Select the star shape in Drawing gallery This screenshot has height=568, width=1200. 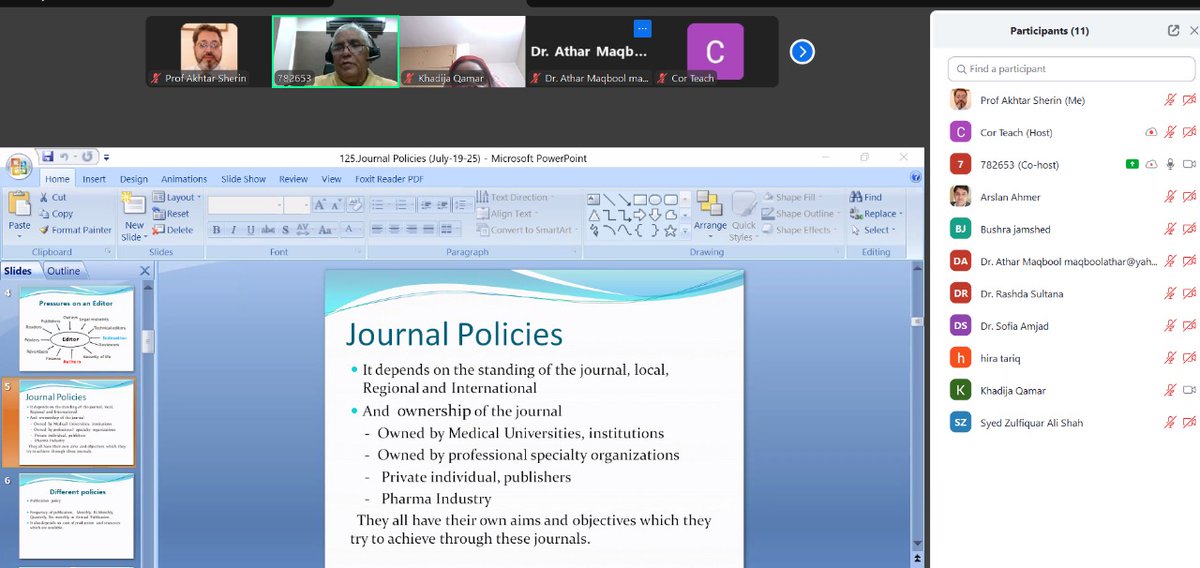pyautogui.click(x=671, y=230)
